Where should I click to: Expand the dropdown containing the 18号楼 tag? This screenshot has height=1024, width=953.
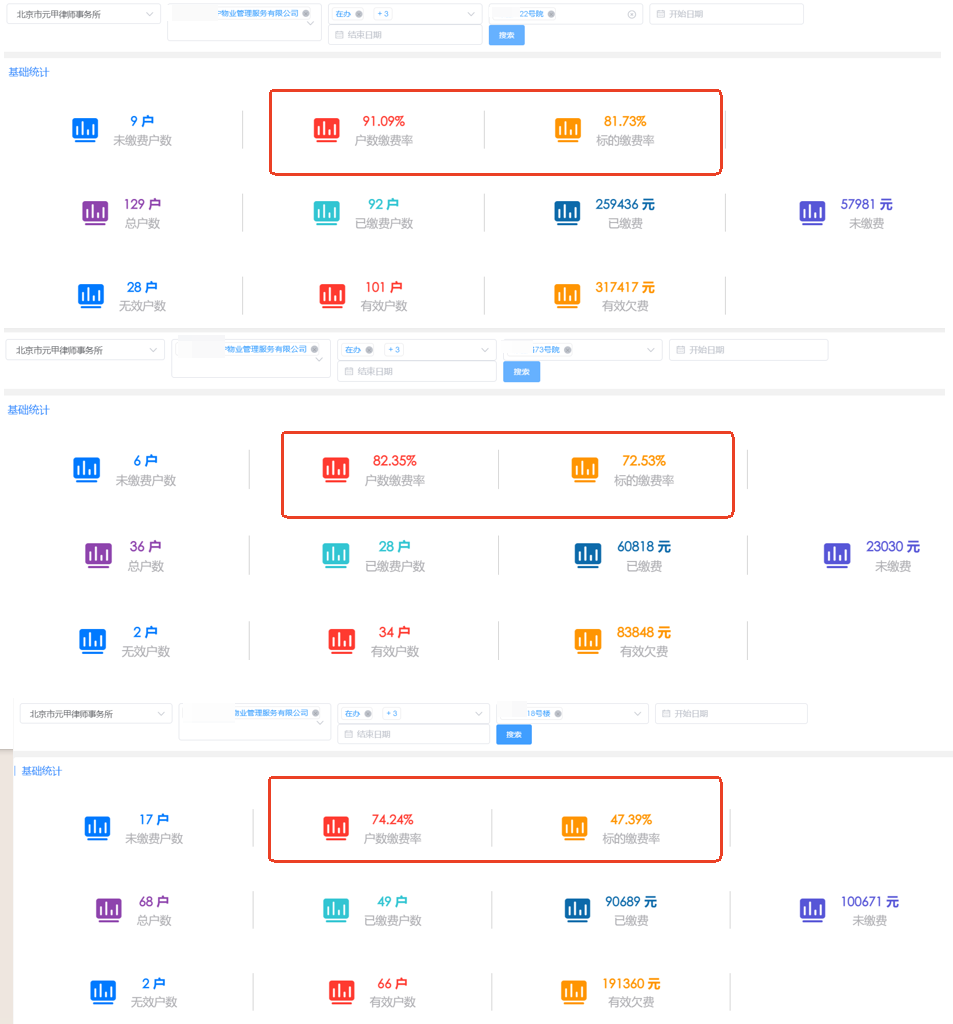tap(637, 714)
